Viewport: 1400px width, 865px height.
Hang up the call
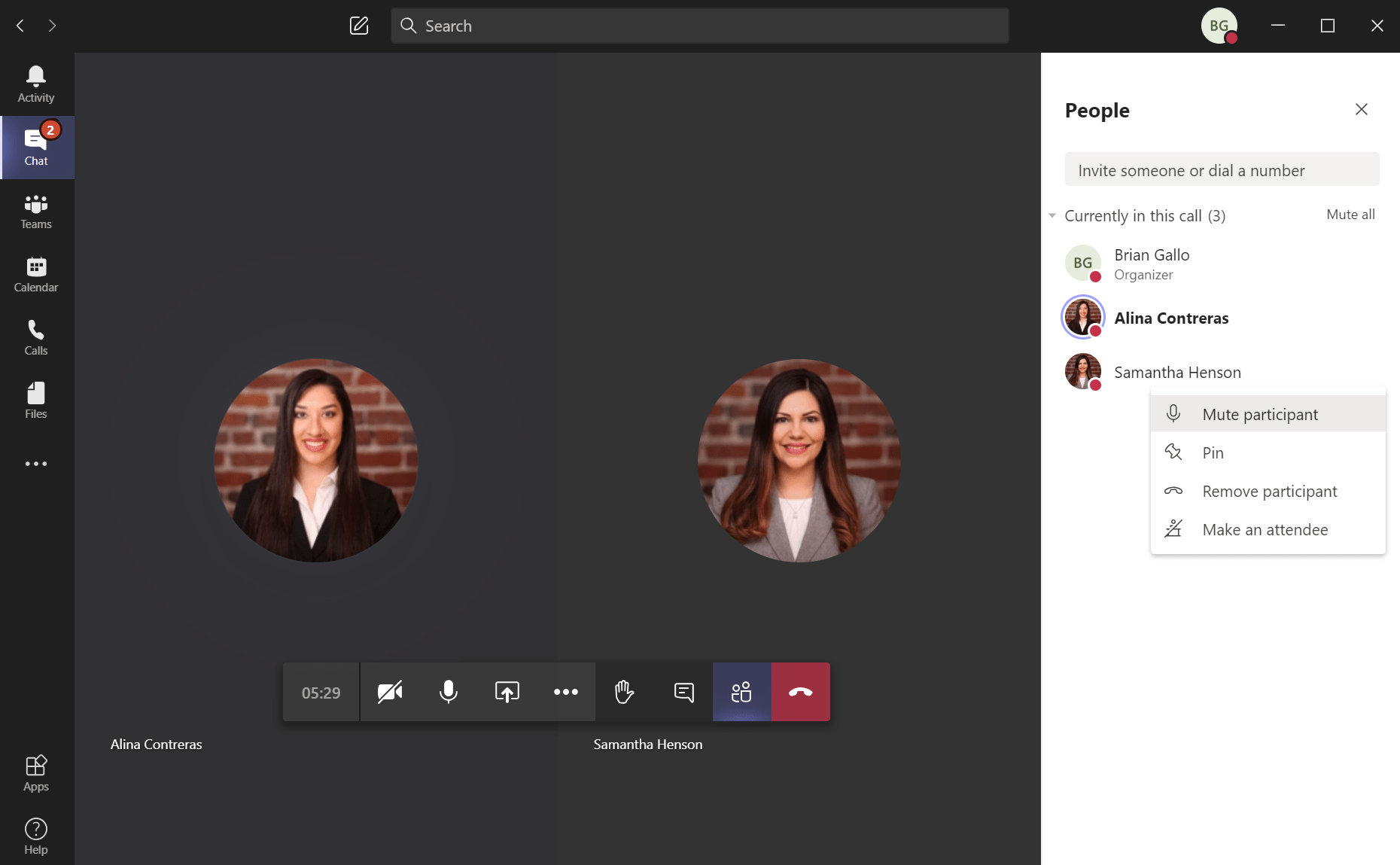coord(800,692)
